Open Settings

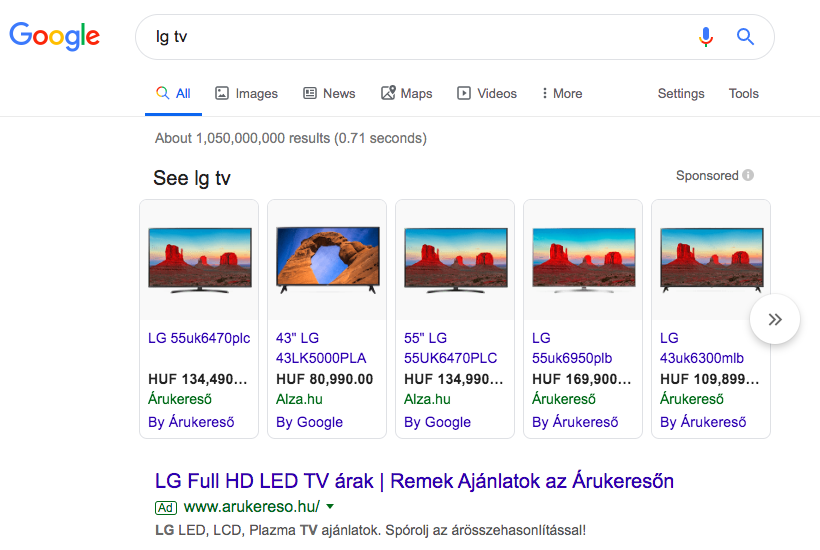[681, 94]
